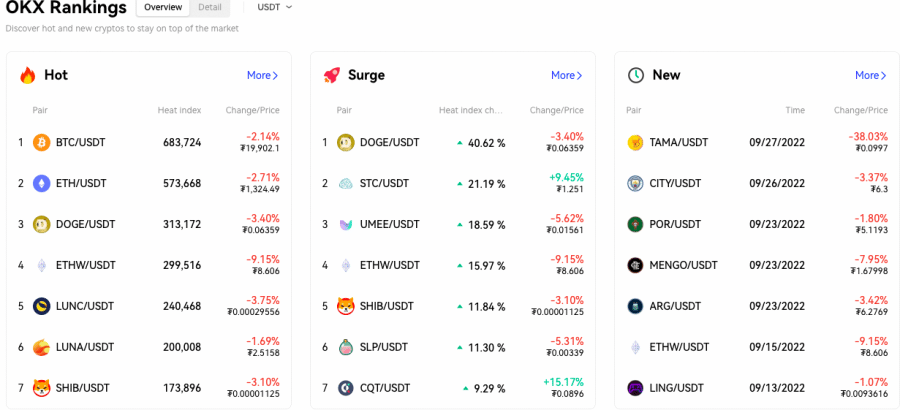Click listing date 09/13/2022

click(x=777, y=388)
